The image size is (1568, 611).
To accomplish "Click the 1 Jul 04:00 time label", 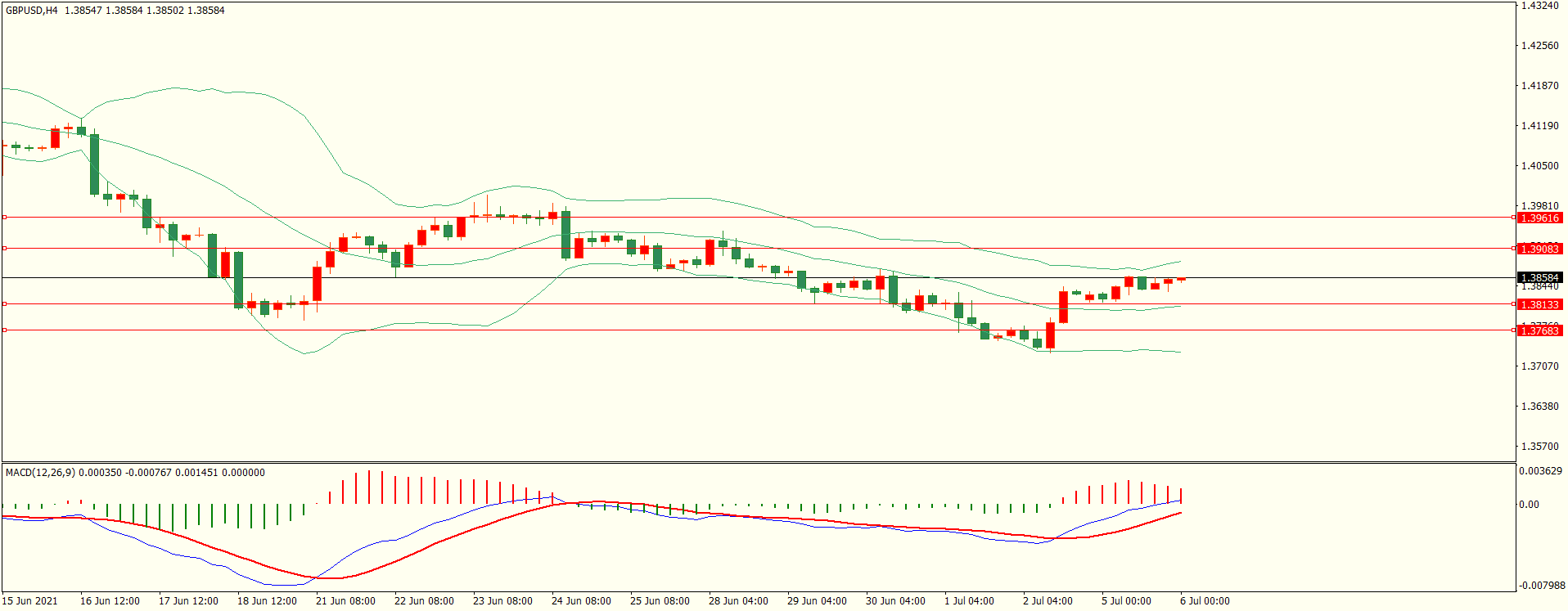I will 969,601.
